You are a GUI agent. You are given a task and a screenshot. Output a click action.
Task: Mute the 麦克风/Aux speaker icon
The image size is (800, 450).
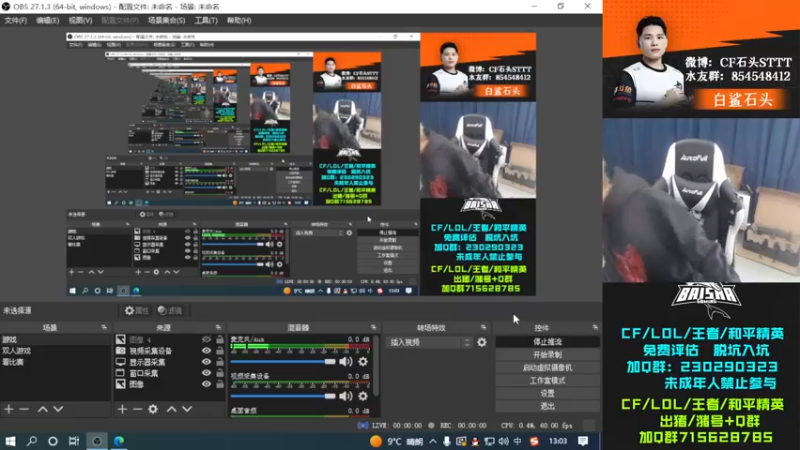[346, 362]
